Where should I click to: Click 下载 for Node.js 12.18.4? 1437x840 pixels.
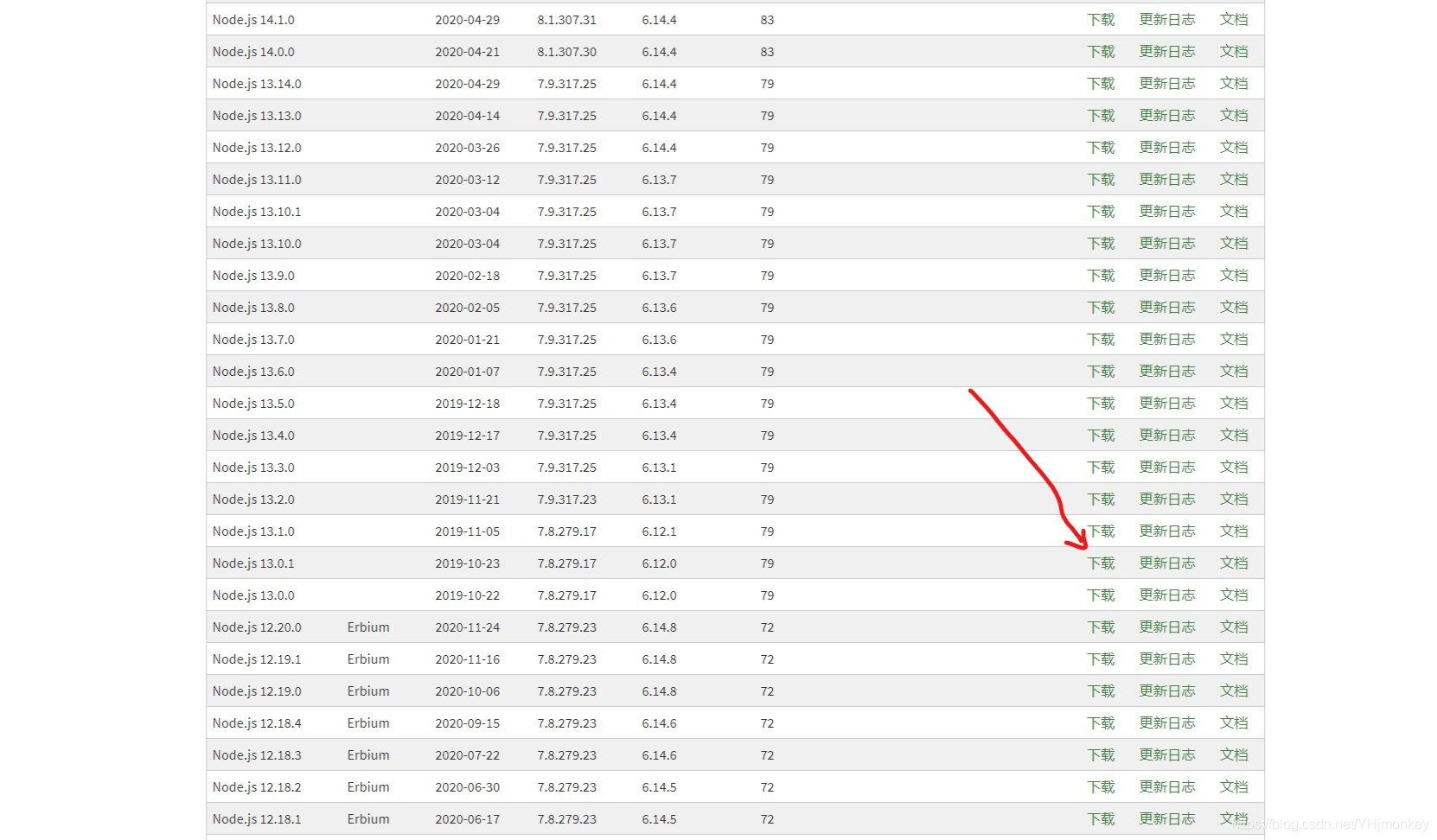coord(1101,723)
